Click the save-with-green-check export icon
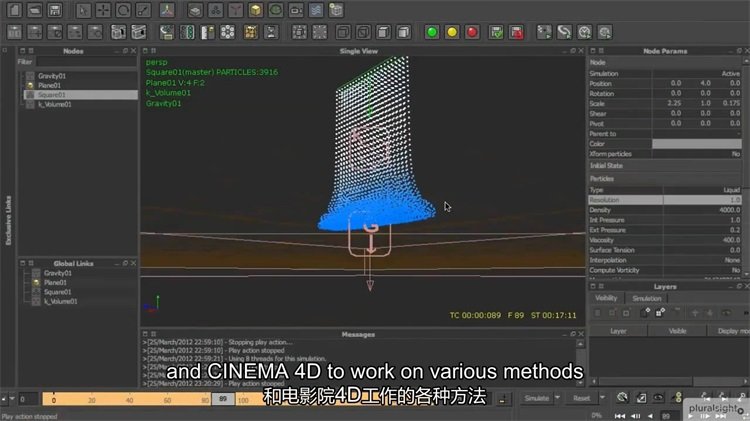Image resolution: width=750 pixels, height=421 pixels. coord(496,32)
